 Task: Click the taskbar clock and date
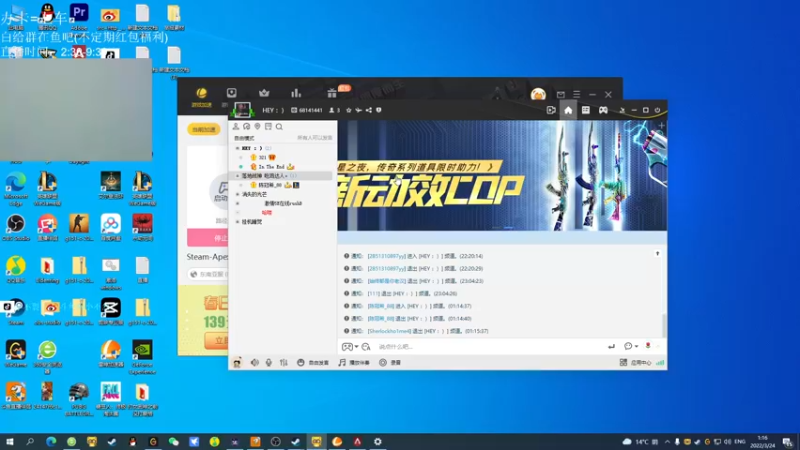[x=762, y=442]
